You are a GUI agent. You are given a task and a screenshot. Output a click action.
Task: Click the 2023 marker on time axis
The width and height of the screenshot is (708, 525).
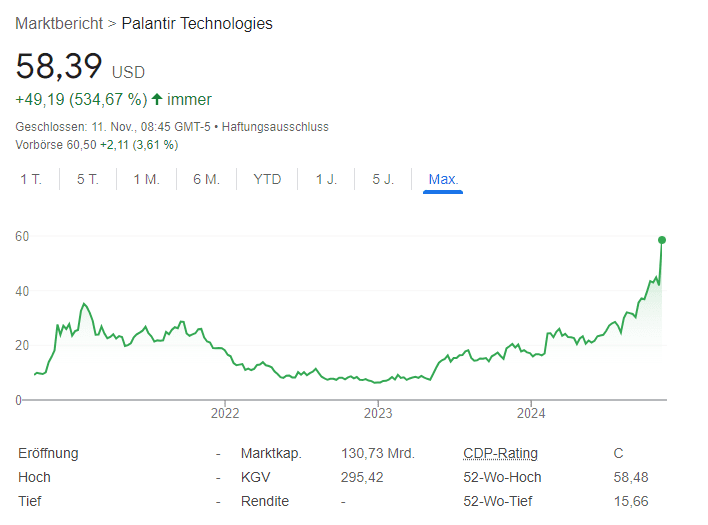[378, 413]
